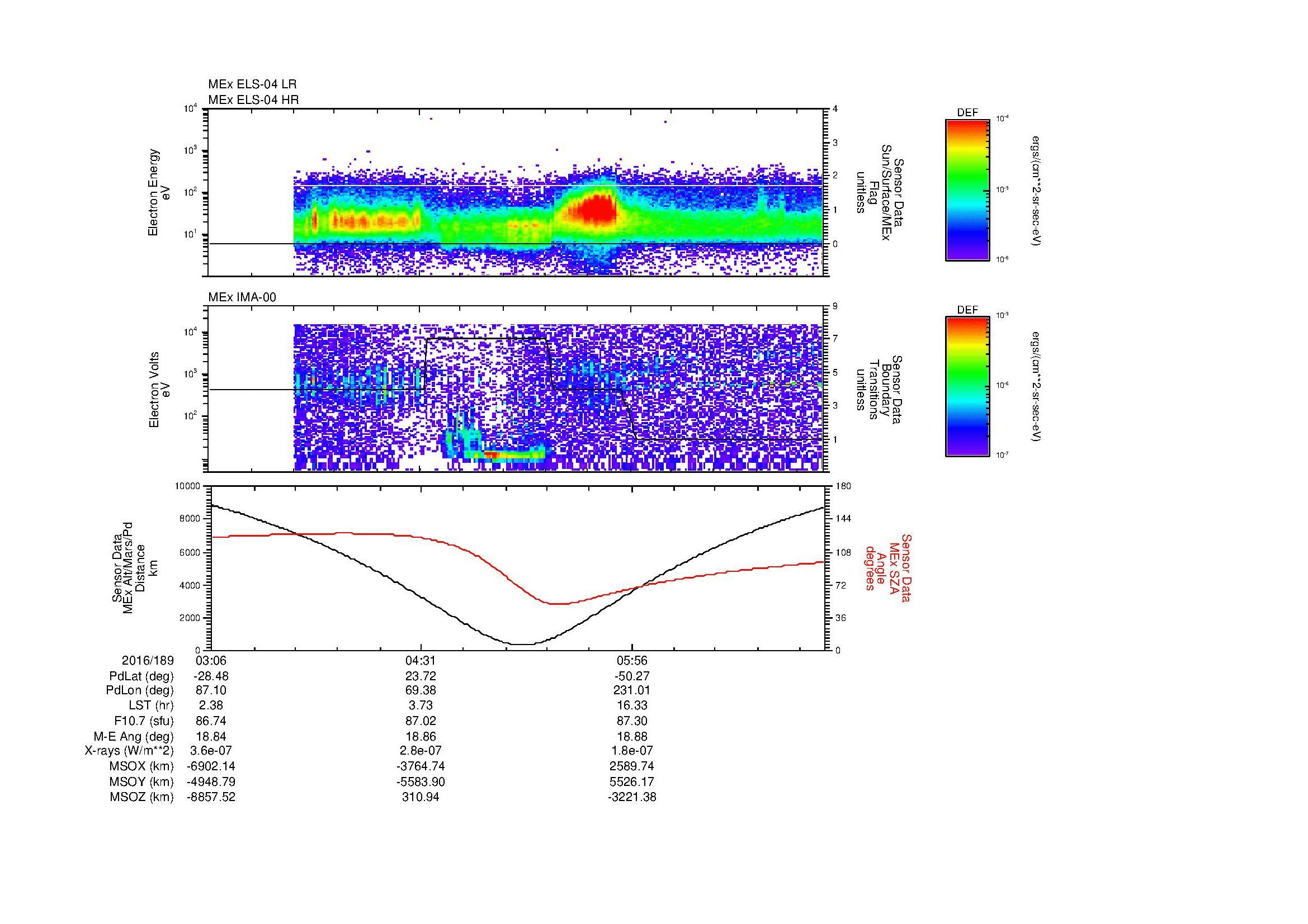The image size is (1308, 924).
Task: Click the F10.7 value 86.74
Action: 211,721
